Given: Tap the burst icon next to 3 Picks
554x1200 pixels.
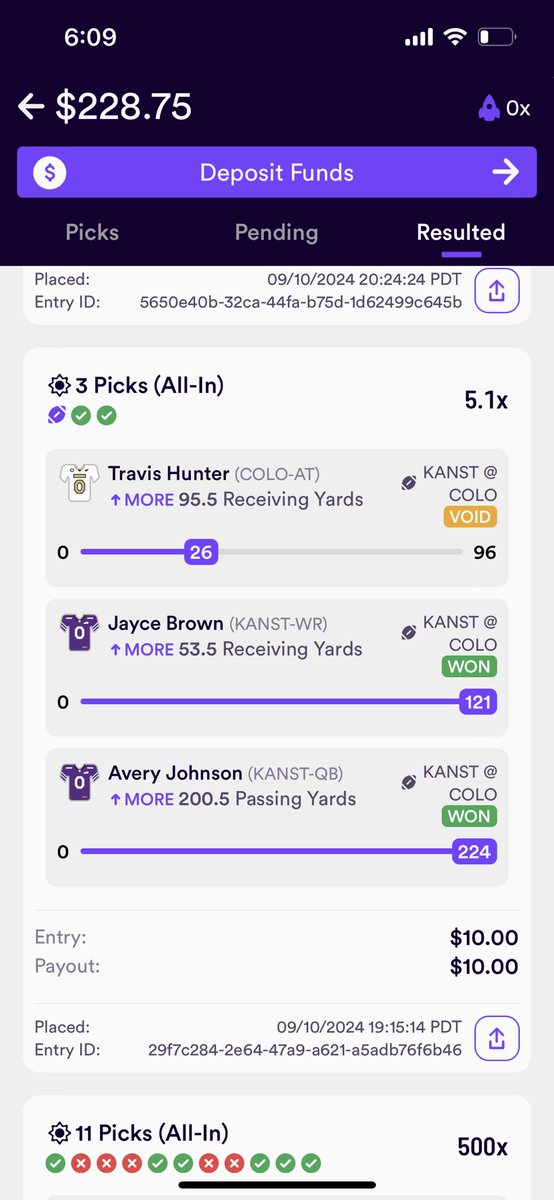Looking at the screenshot, I should (x=59, y=385).
